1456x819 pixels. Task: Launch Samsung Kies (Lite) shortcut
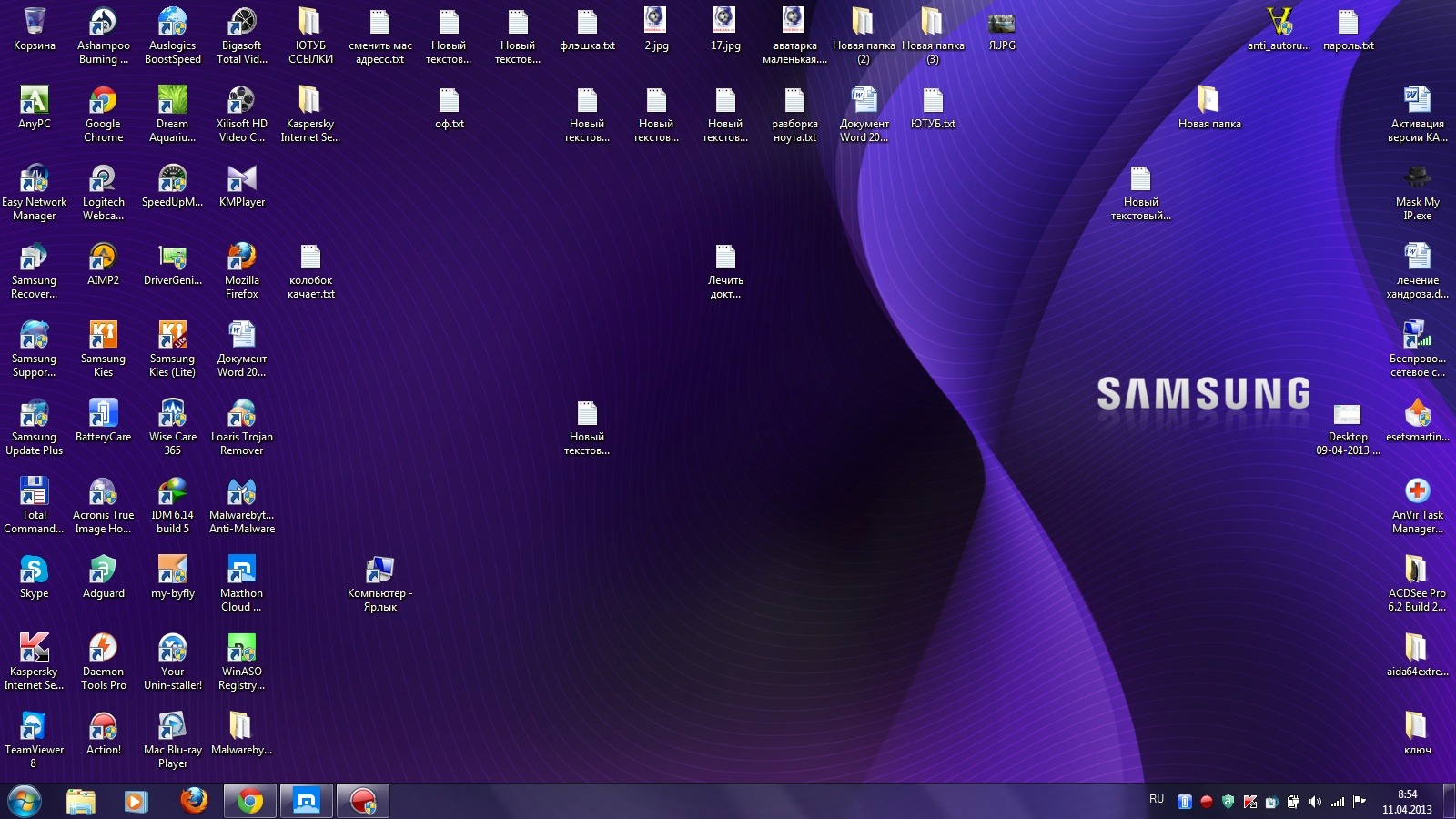point(173,349)
